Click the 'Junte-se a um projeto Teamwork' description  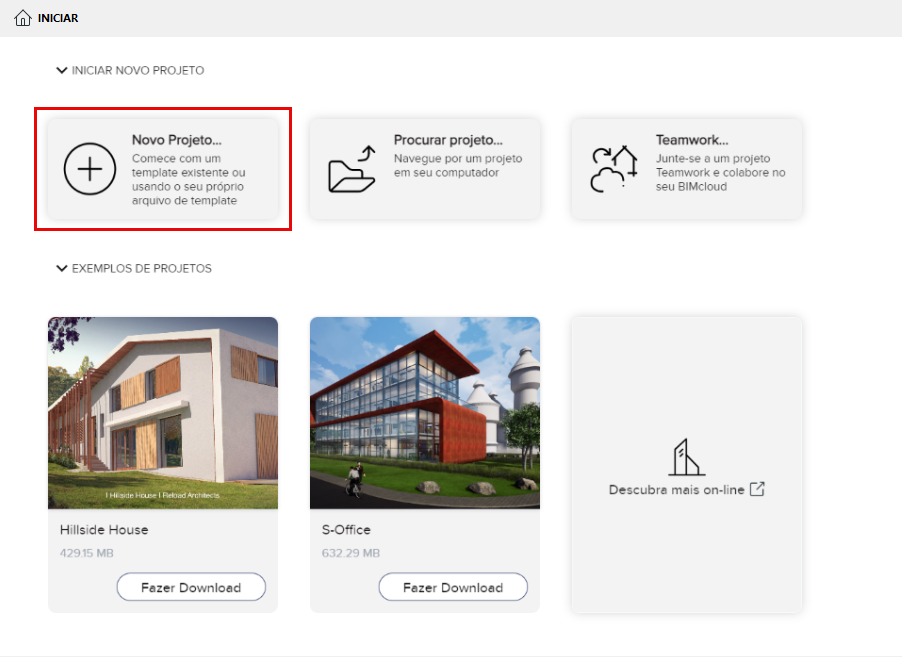click(x=720, y=172)
